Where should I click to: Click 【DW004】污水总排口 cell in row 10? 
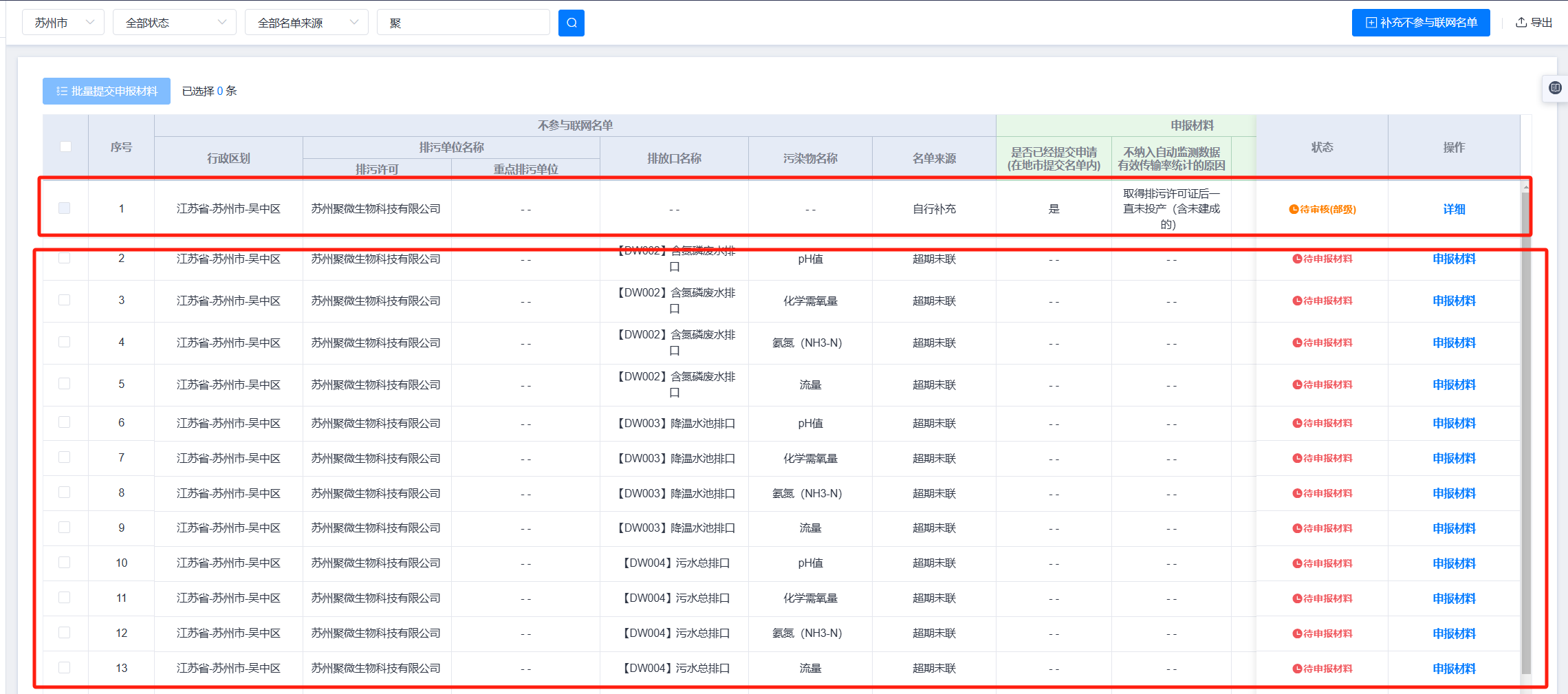(674, 563)
